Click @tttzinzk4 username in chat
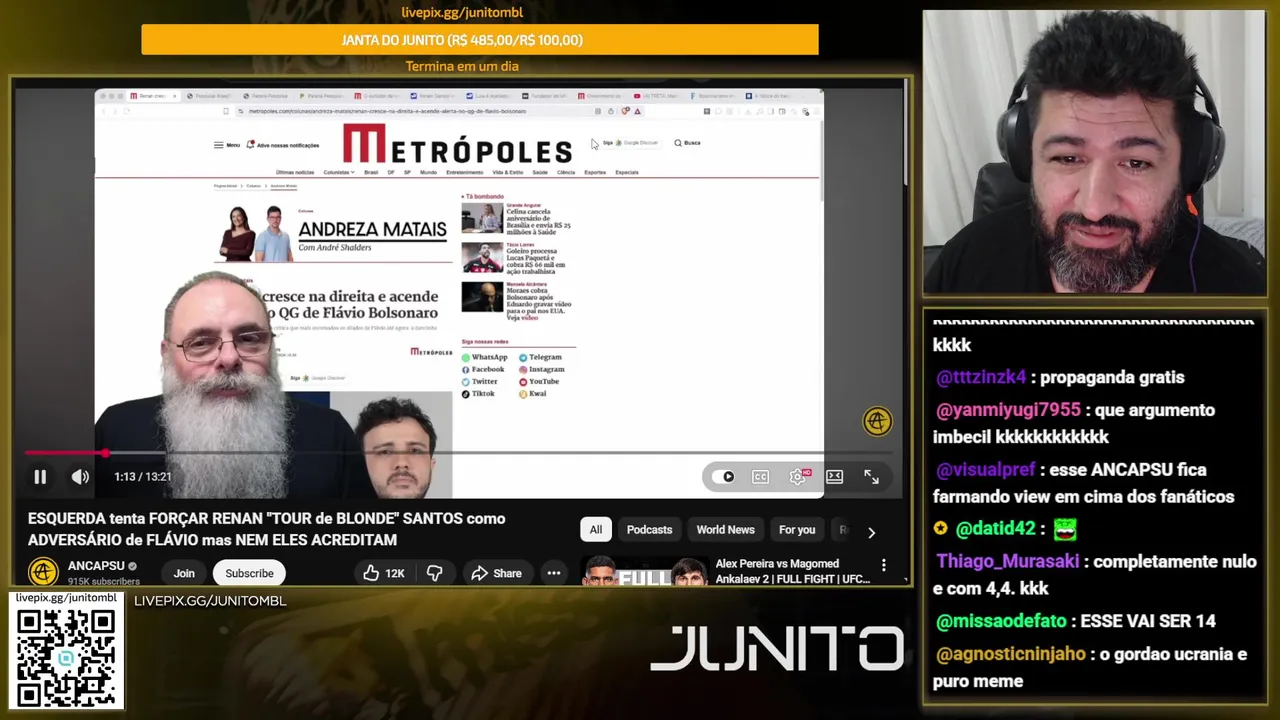 click(x=981, y=378)
